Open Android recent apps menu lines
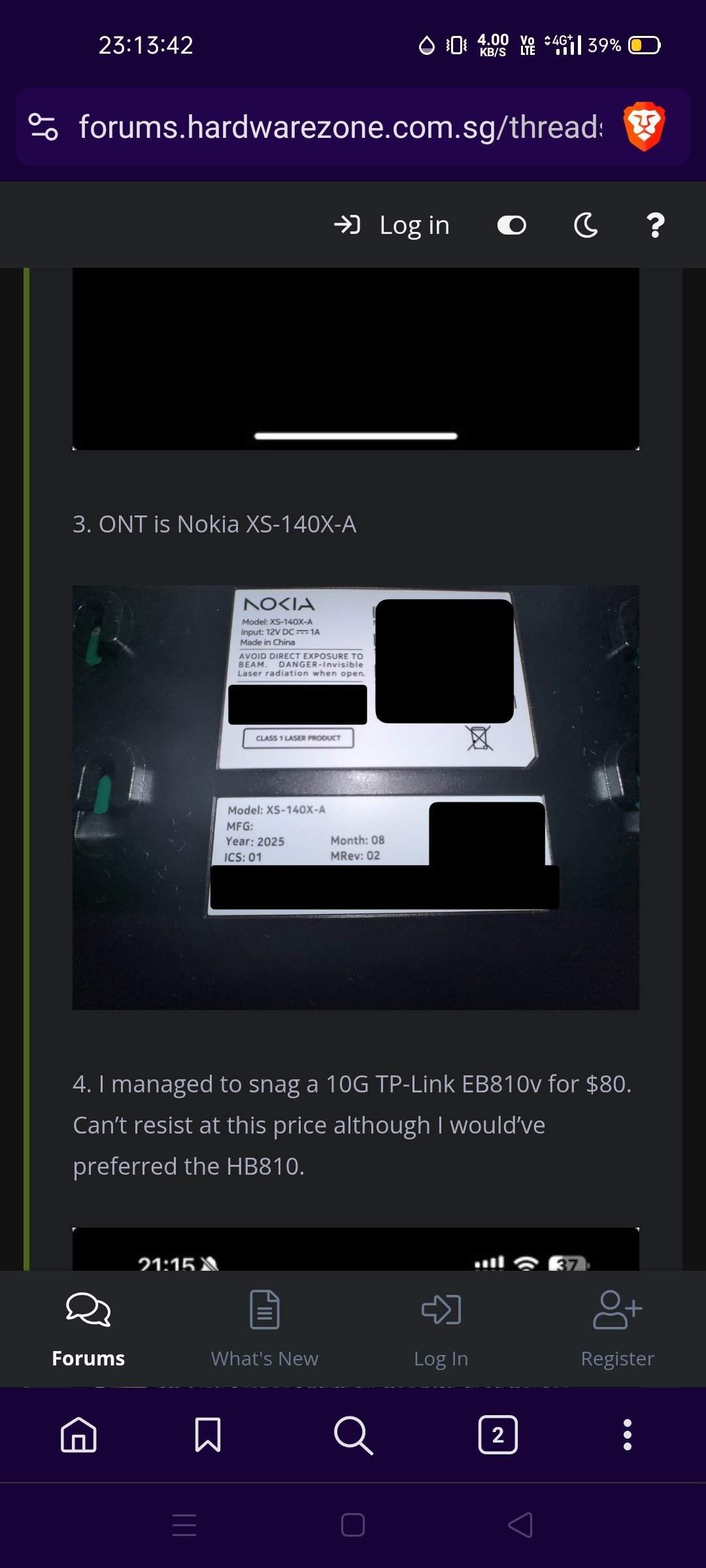706x1568 pixels. pyautogui.click(x=184, y=1526)
